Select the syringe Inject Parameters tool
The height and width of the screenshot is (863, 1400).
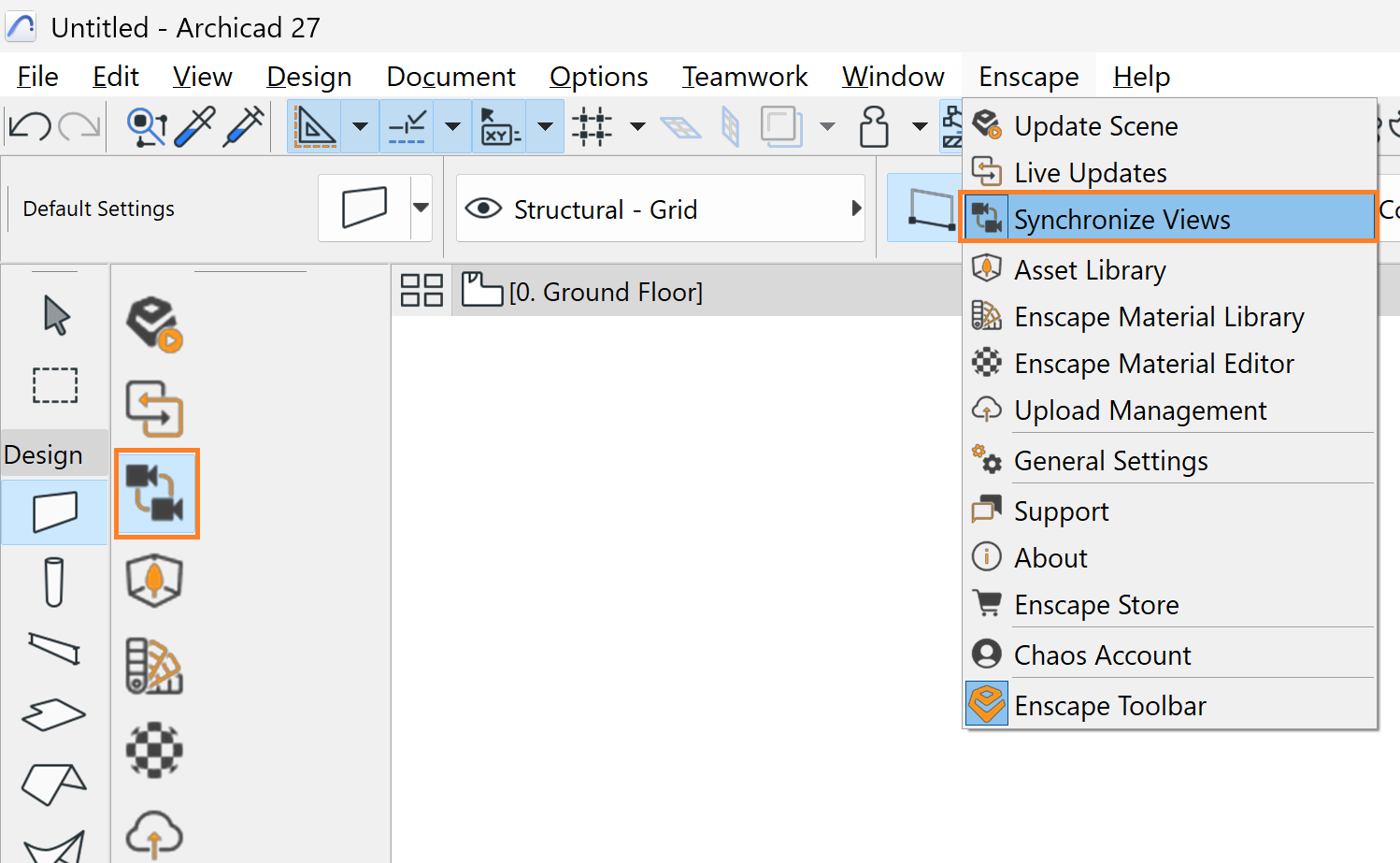click(244, 127)
